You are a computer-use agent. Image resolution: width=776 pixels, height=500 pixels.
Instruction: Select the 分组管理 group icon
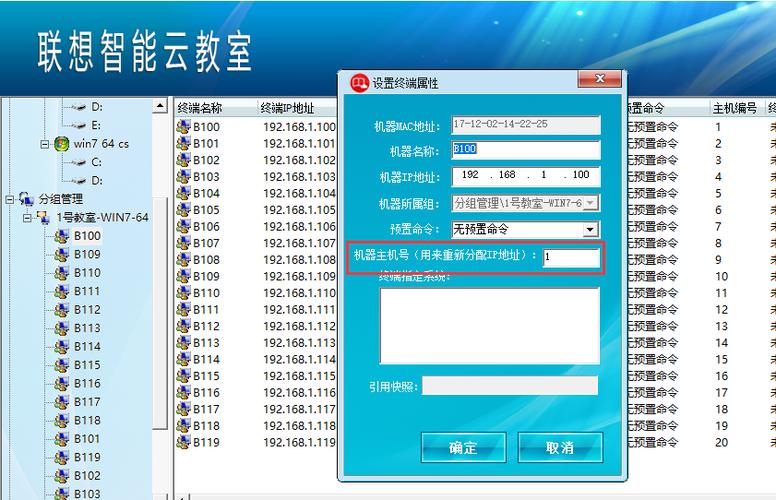click(26, 199)
